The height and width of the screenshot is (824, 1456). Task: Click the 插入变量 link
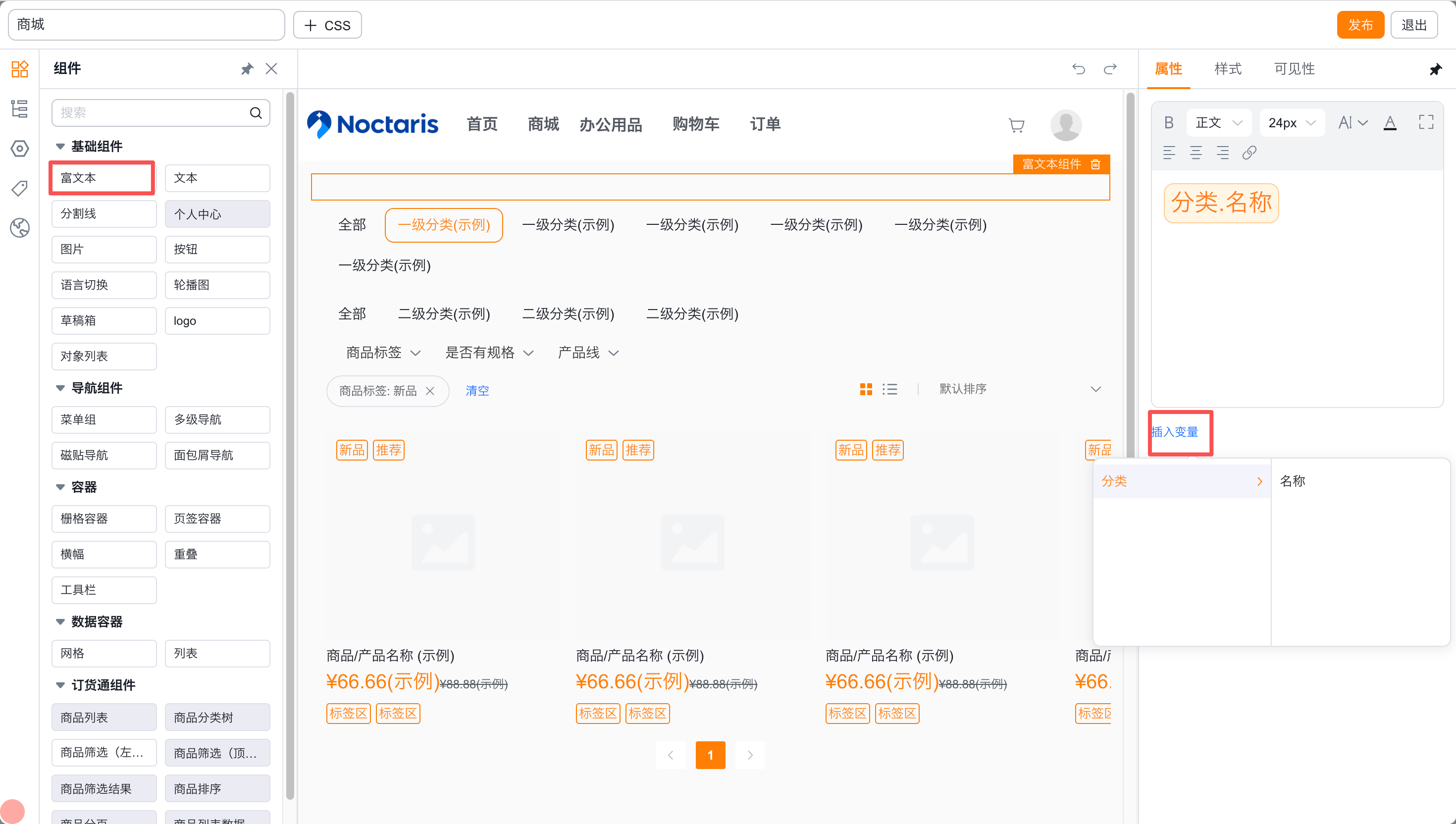1175,432
